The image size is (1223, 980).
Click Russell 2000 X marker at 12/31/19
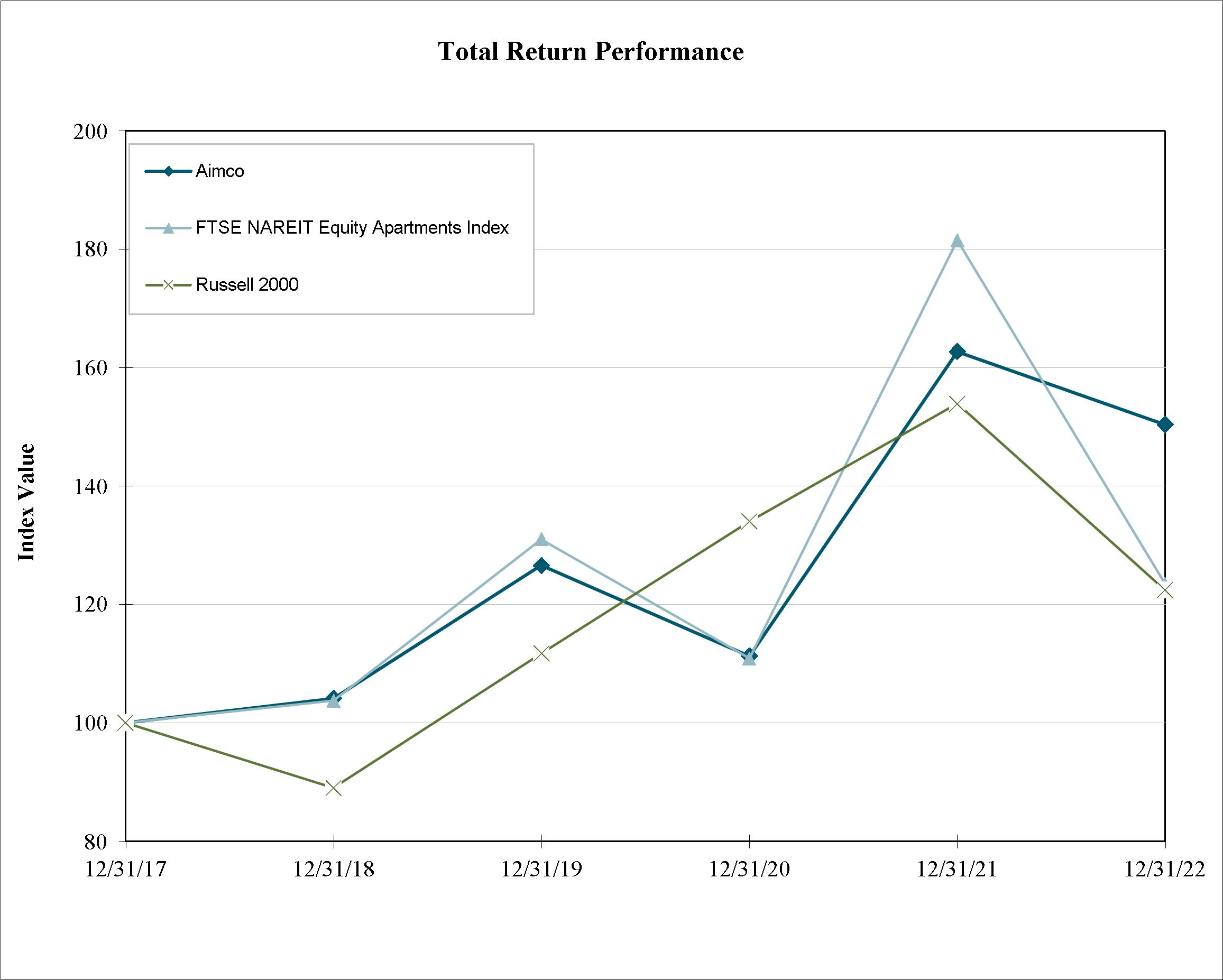541,653
